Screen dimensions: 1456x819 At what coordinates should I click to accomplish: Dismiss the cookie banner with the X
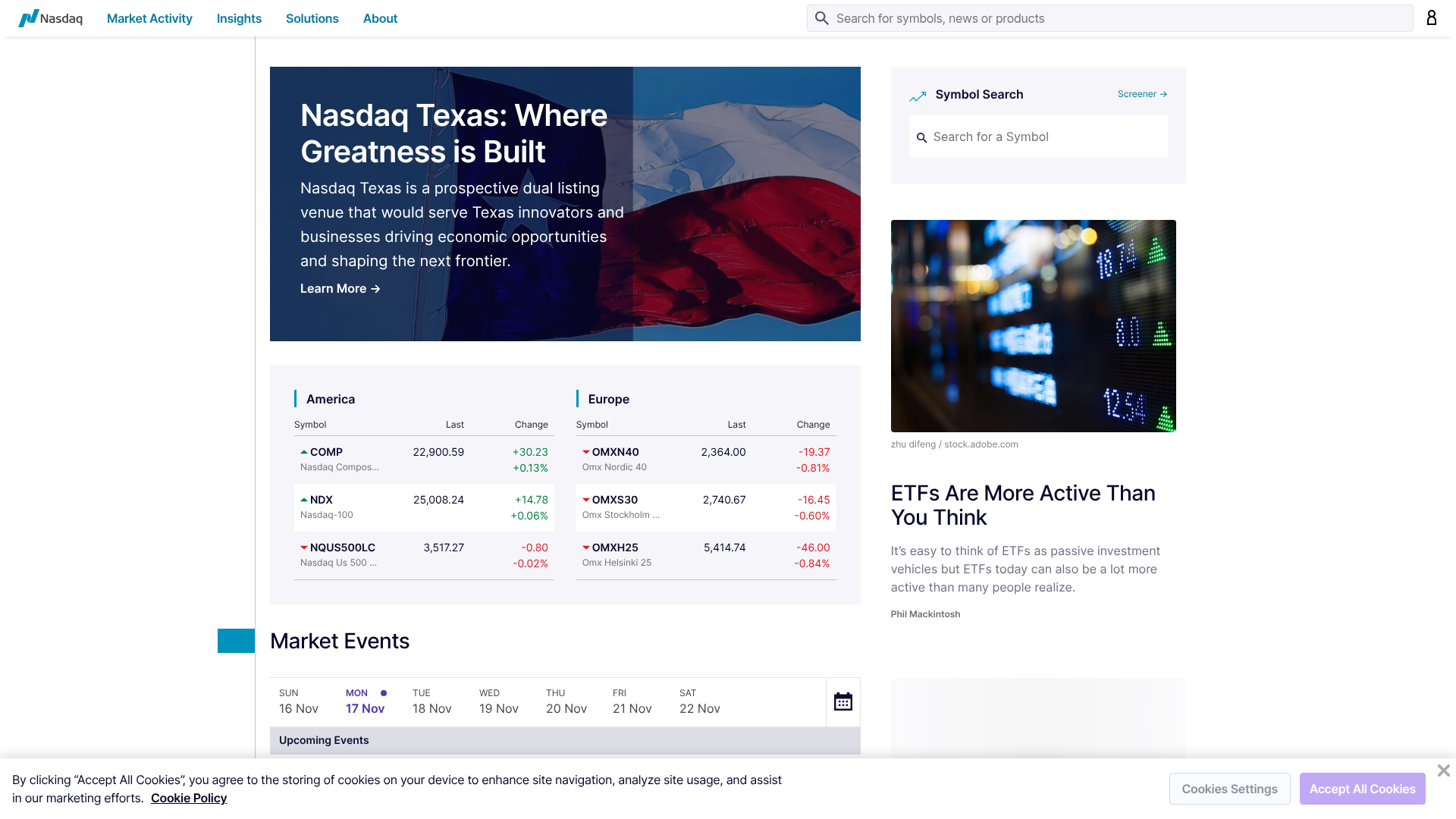[x=1444, y=770]
